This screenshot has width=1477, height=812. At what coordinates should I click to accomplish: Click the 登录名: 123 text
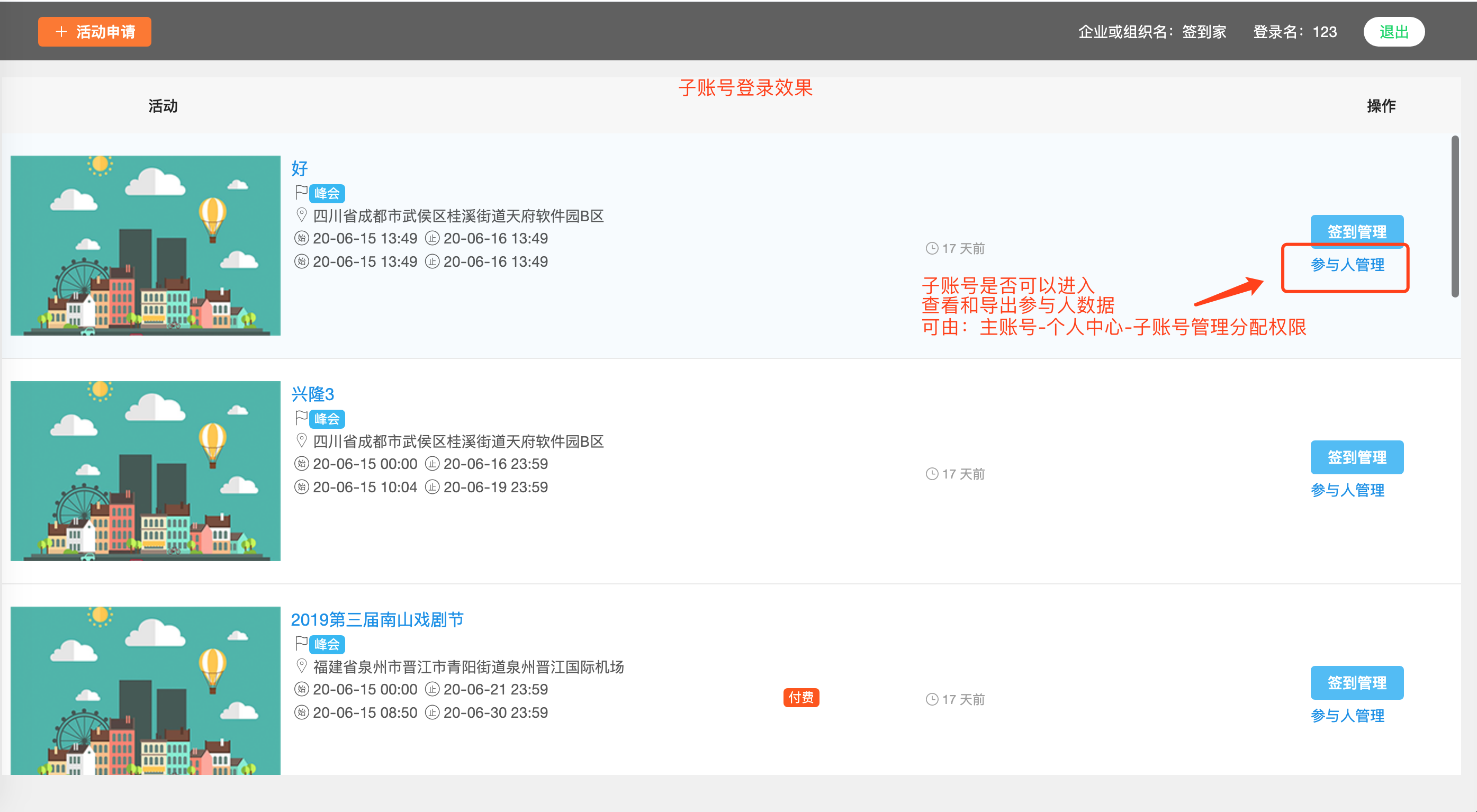pyautogui.click(x=1295, y=32)
